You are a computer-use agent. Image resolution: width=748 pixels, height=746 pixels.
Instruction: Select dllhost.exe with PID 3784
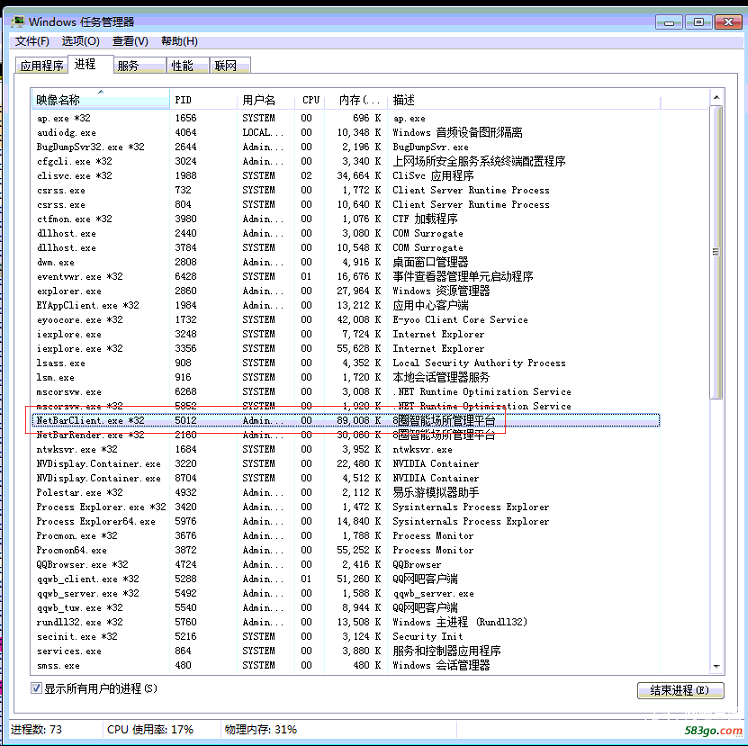pos(346,248)
